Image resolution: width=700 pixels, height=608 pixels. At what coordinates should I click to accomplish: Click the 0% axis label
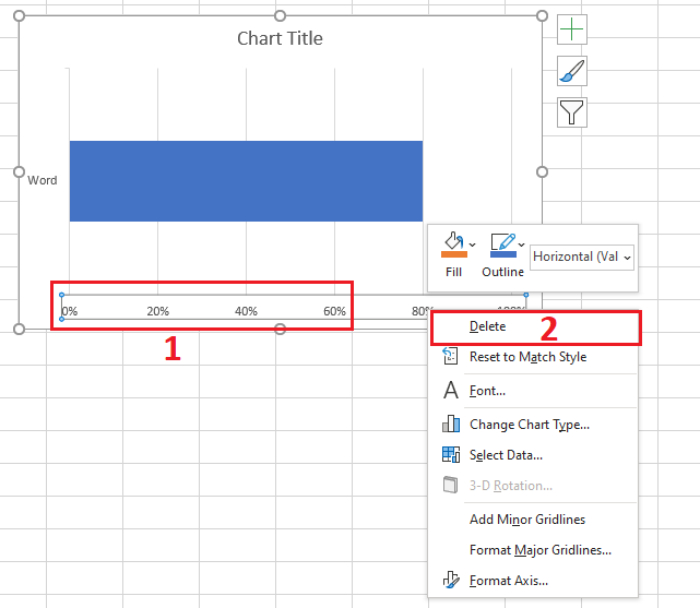point(70,311)
